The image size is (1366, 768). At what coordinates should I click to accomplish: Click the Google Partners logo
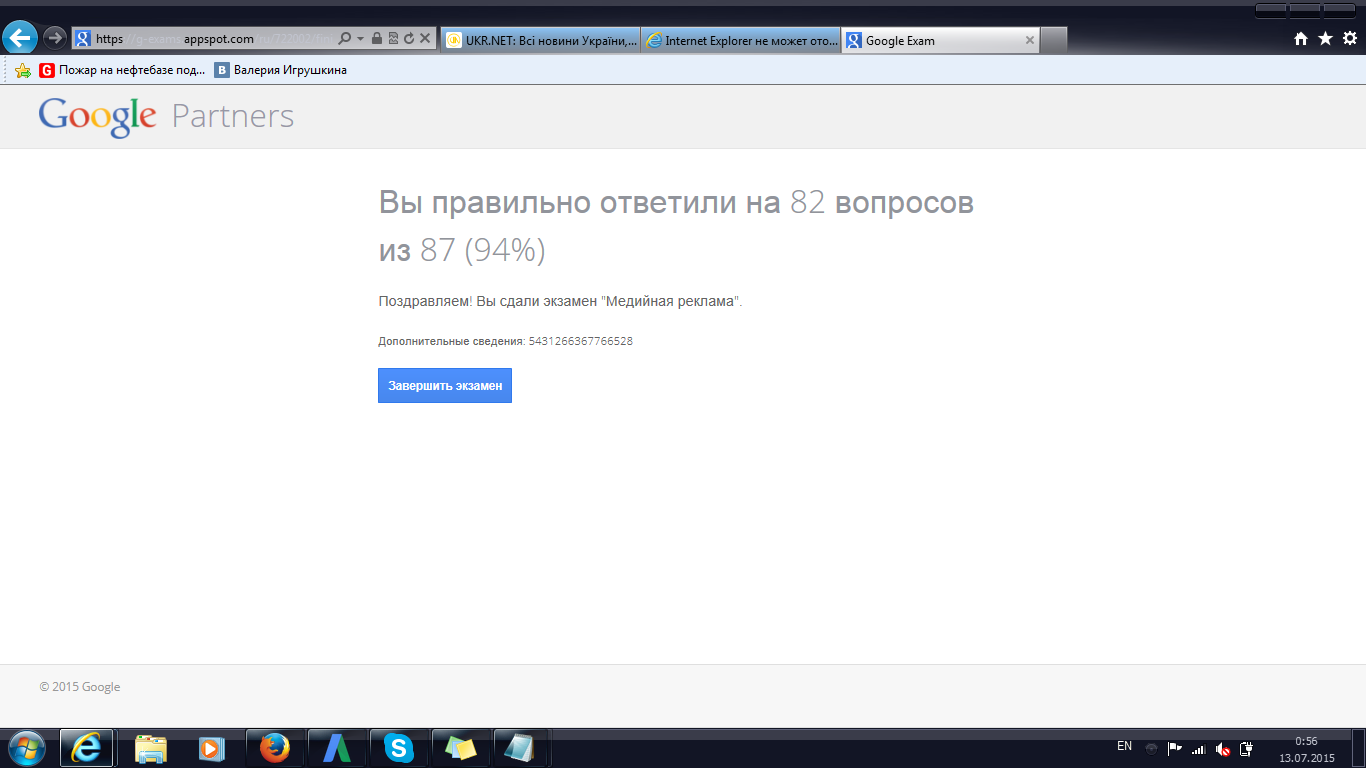[x=166, y=117]
